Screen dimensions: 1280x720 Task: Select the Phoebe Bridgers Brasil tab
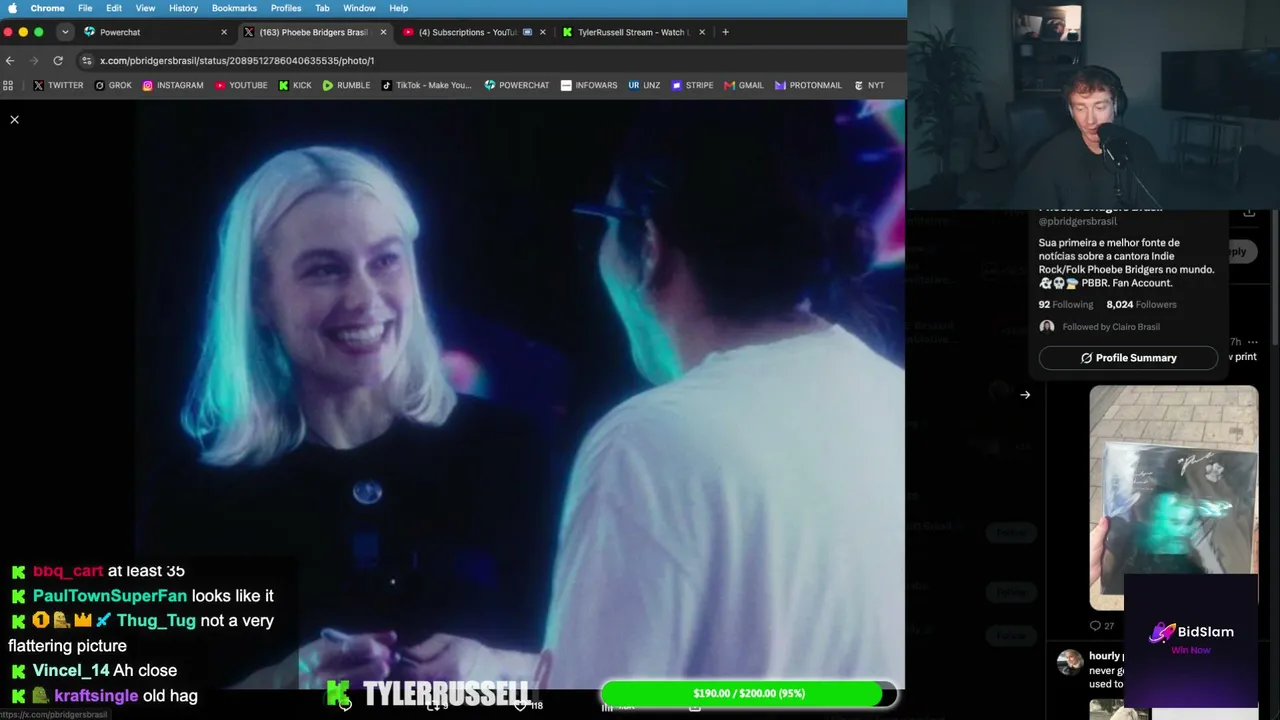tap(314, 32)
